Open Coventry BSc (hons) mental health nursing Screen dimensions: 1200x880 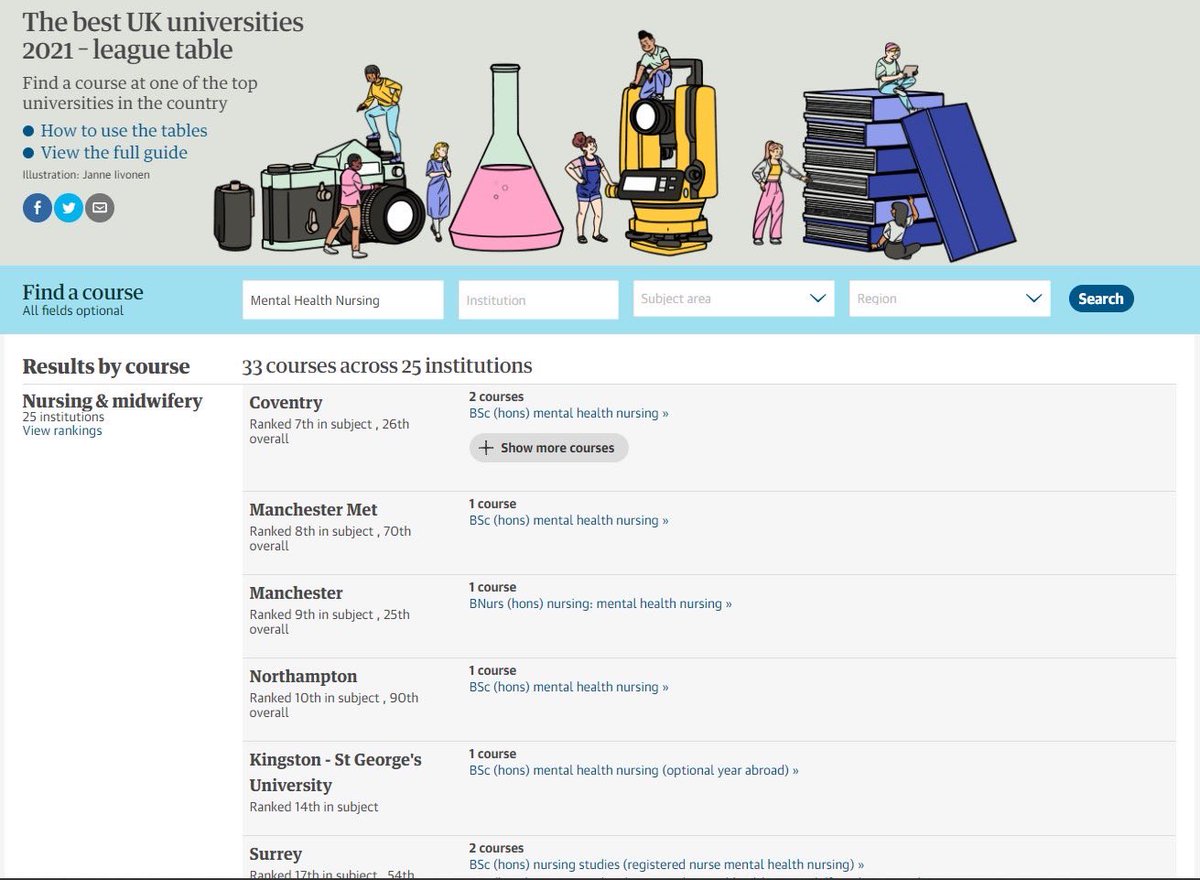(569, 413)
